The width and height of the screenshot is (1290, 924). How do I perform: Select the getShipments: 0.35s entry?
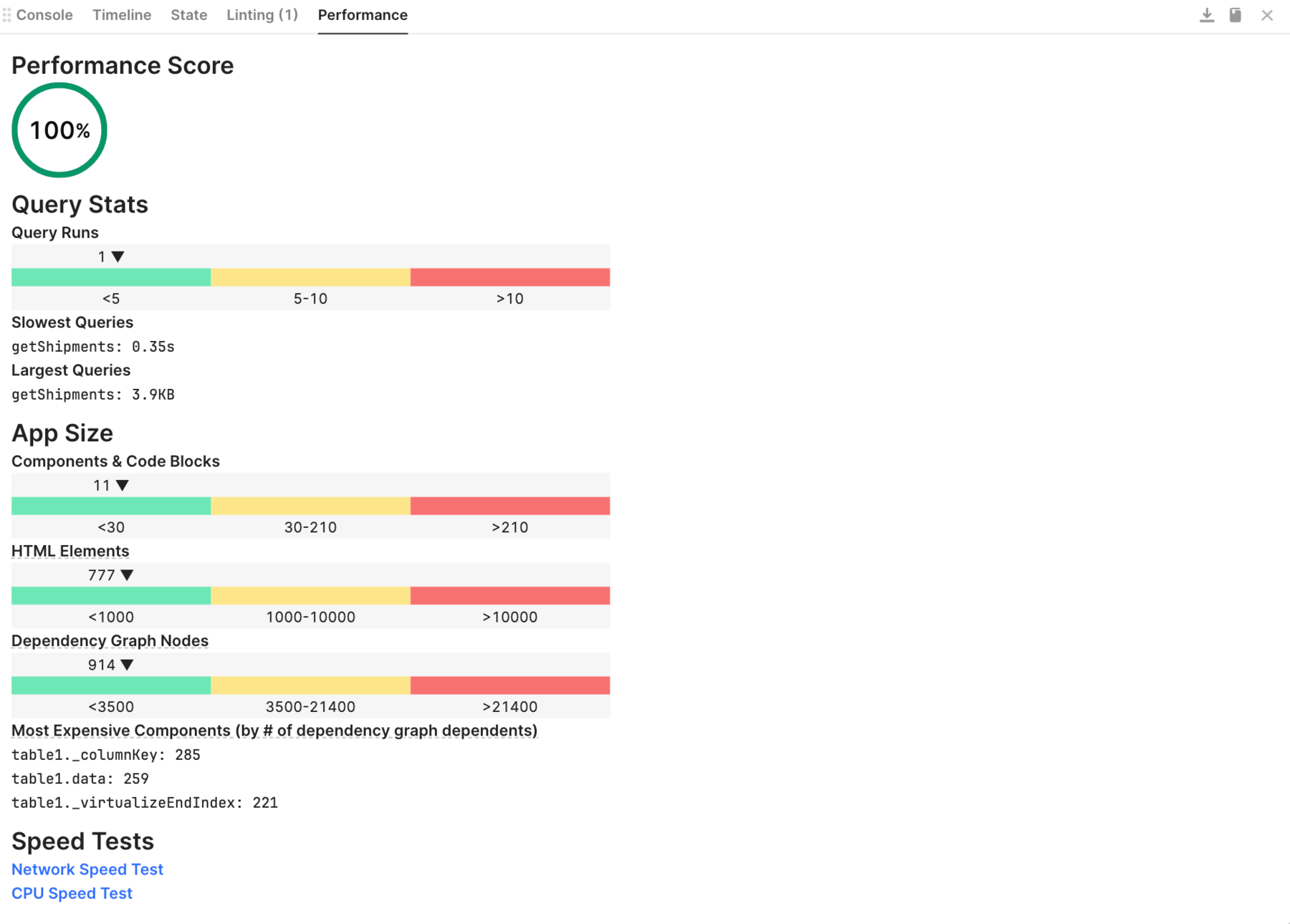93,347
